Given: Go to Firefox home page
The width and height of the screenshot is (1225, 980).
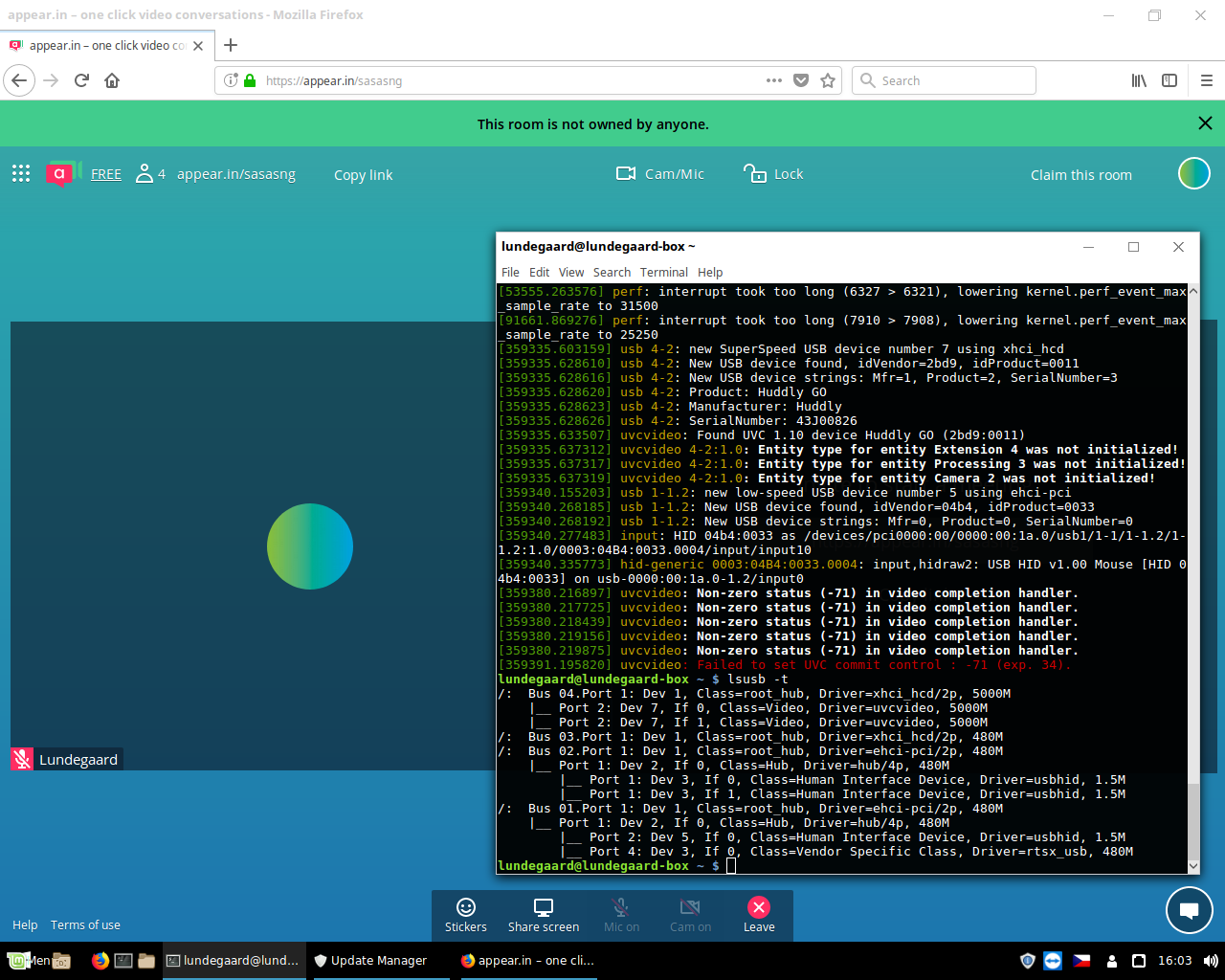Looking at the screenshot, I should tap(112, 80).
